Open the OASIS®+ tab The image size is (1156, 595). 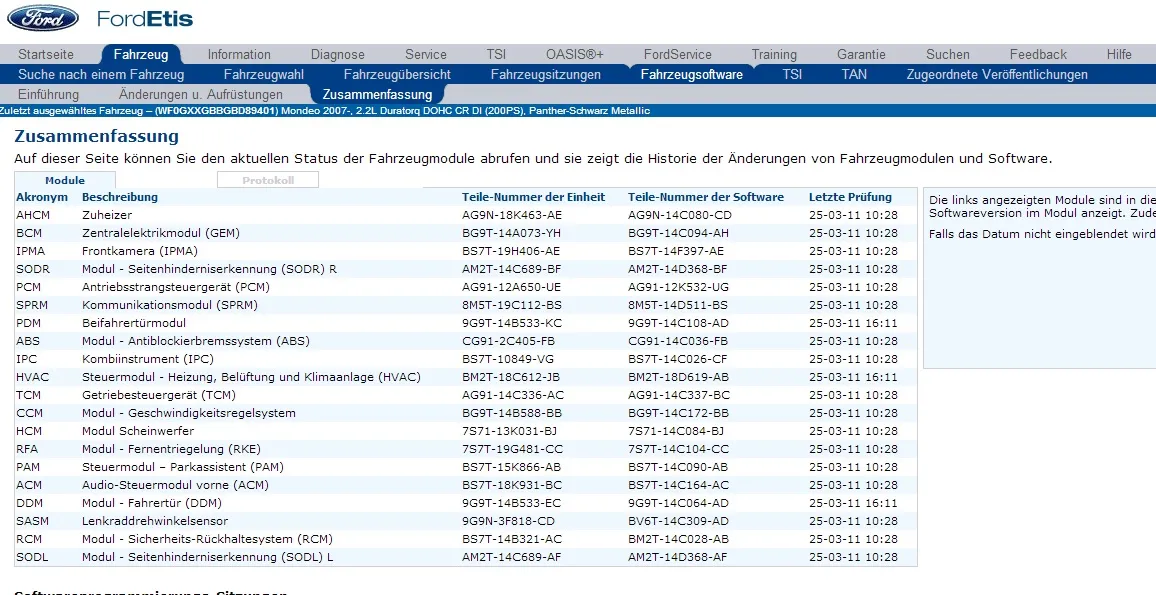[574, 55]
